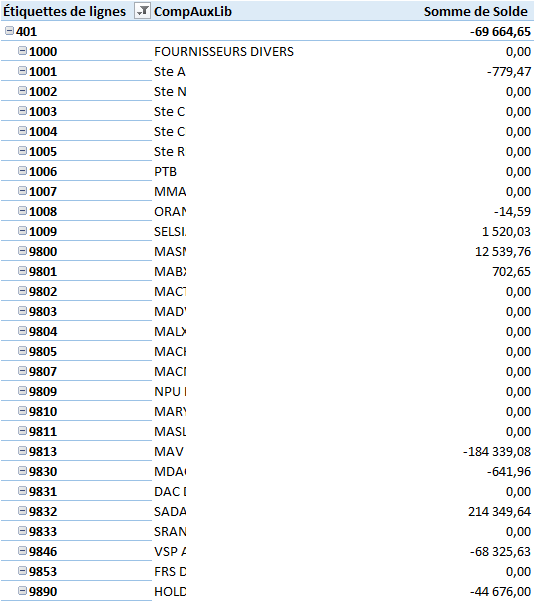Collapse the 1002 row
Image resolution: width=534 pixels, height=601 pixels.
23,90
